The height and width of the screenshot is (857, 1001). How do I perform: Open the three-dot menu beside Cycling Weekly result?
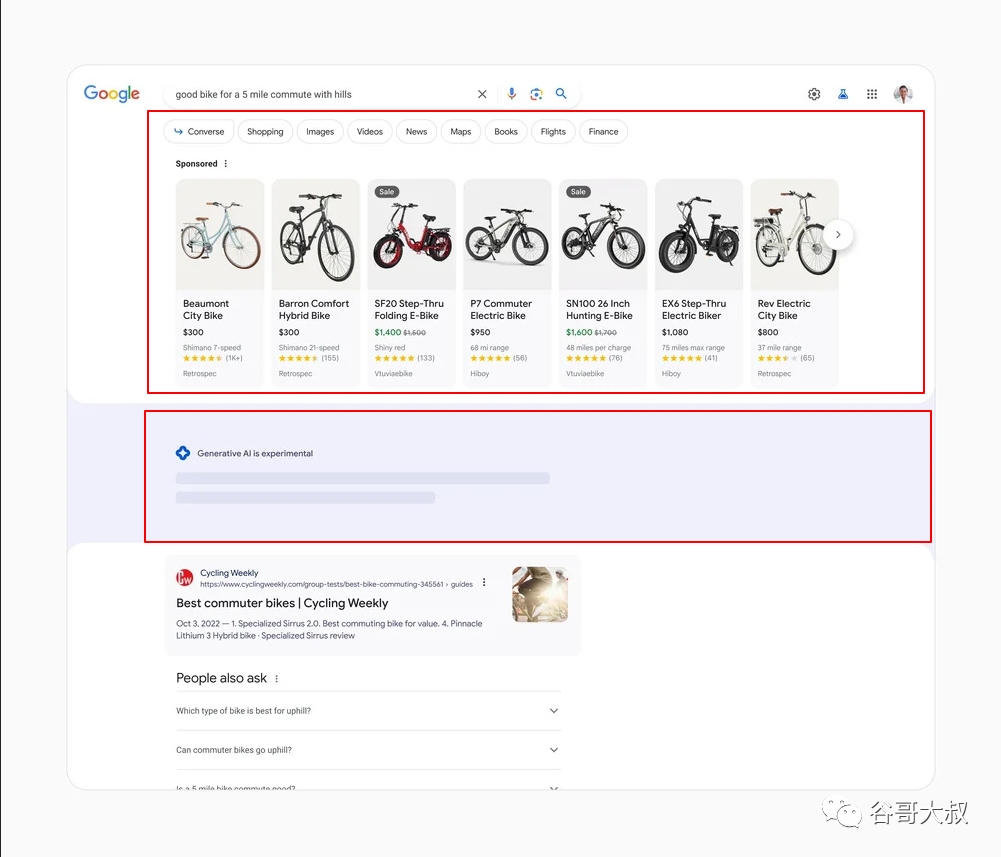click(x=484, y=582)
